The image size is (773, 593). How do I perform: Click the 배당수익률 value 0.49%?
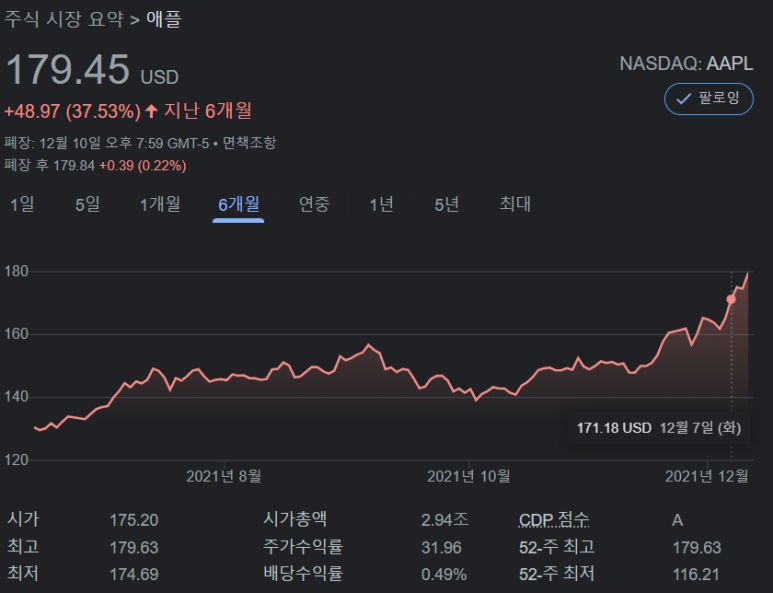coord(444,574)
